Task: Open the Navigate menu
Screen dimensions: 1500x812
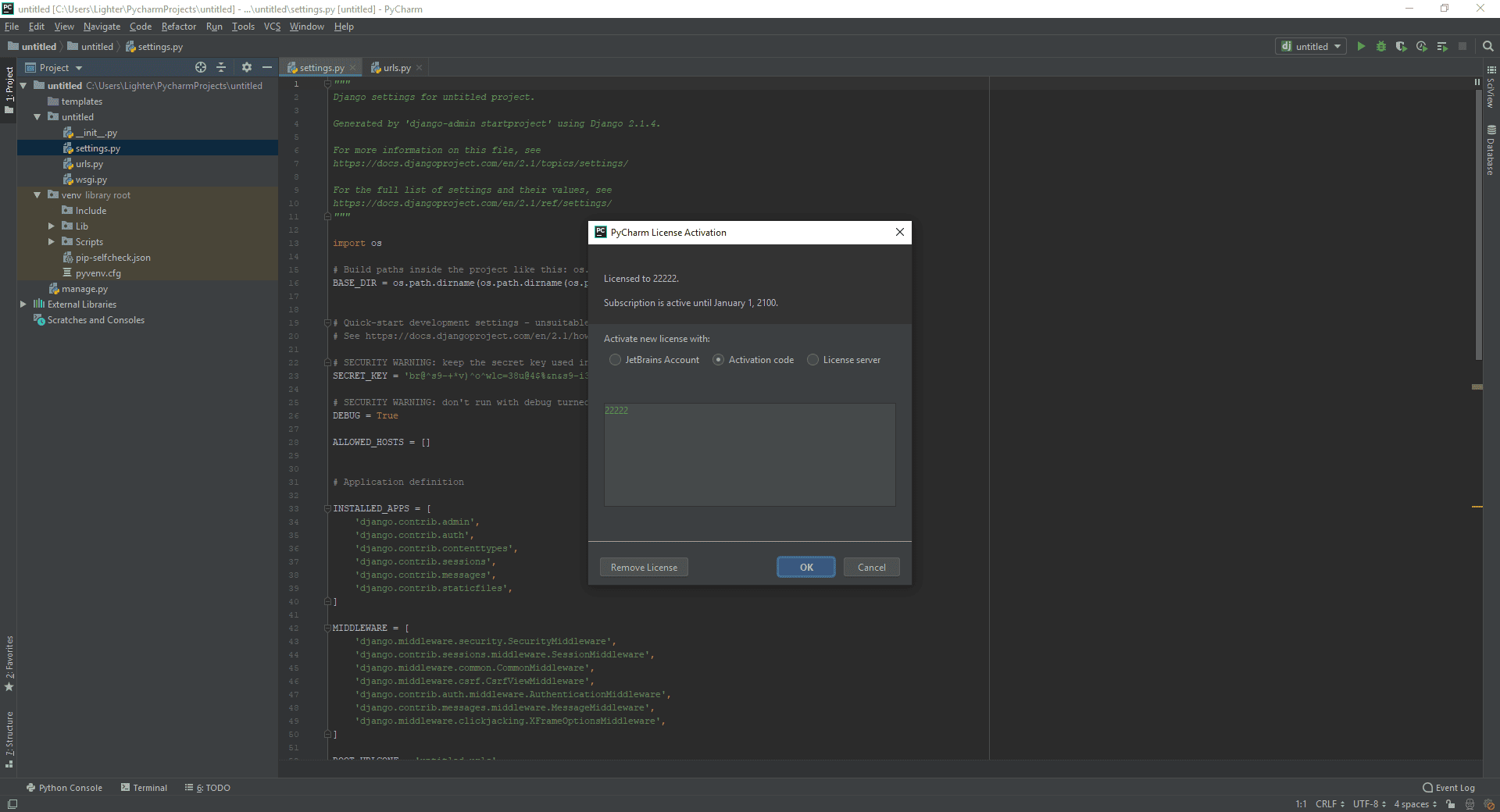Action: point(102,27)
